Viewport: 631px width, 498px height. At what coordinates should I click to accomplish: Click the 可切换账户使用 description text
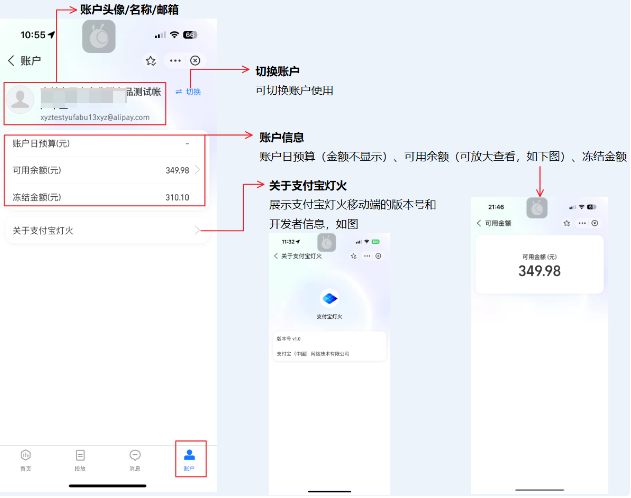pos(295,91)
